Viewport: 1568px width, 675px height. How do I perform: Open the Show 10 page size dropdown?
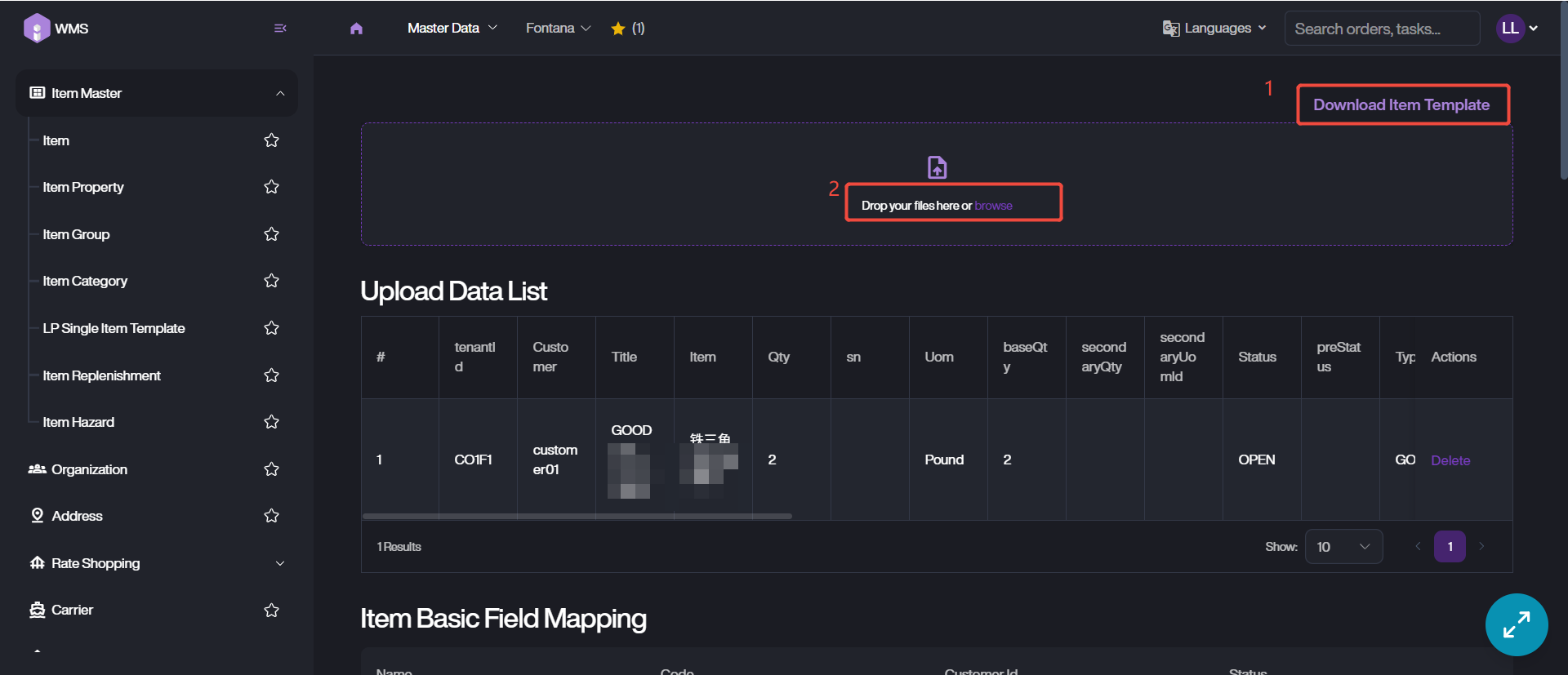click(x=1343, y=547)
